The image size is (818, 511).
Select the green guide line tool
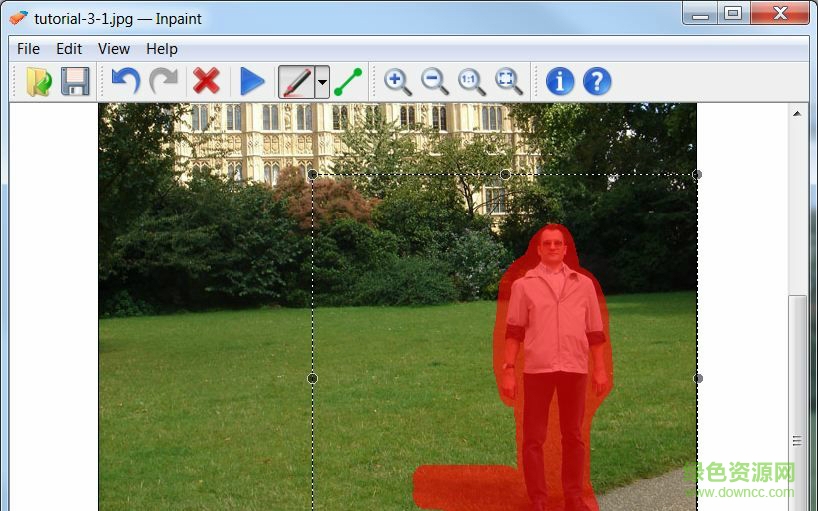click(x=348, y=82)
